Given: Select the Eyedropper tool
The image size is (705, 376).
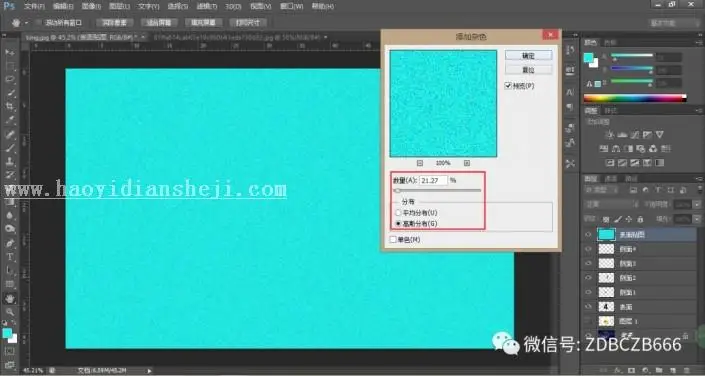Looking at the screenshot, I should tap(9, 120).
